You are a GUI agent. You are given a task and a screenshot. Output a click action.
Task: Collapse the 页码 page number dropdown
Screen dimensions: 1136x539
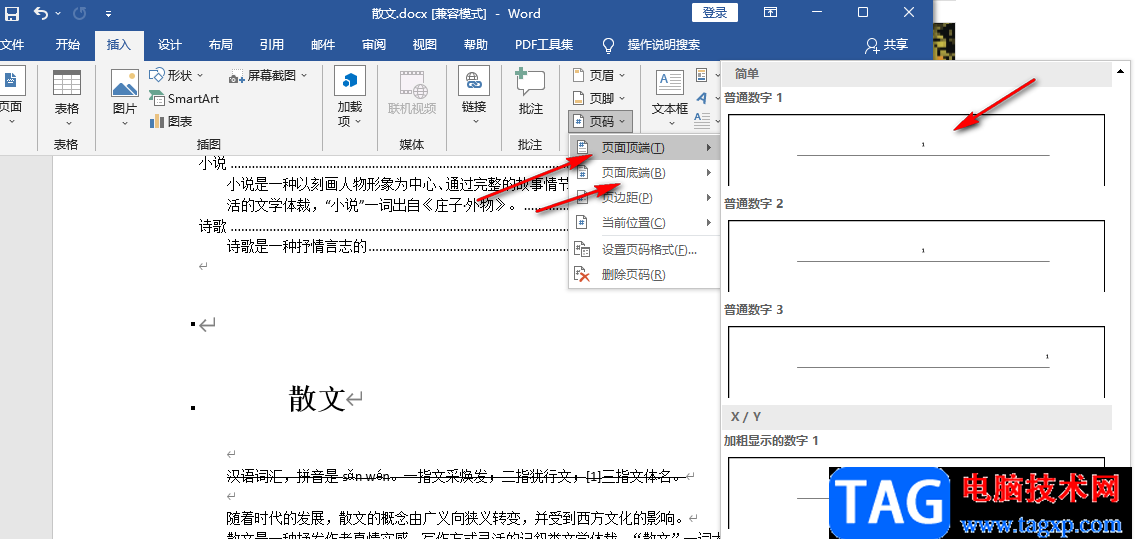coord(601,121)
